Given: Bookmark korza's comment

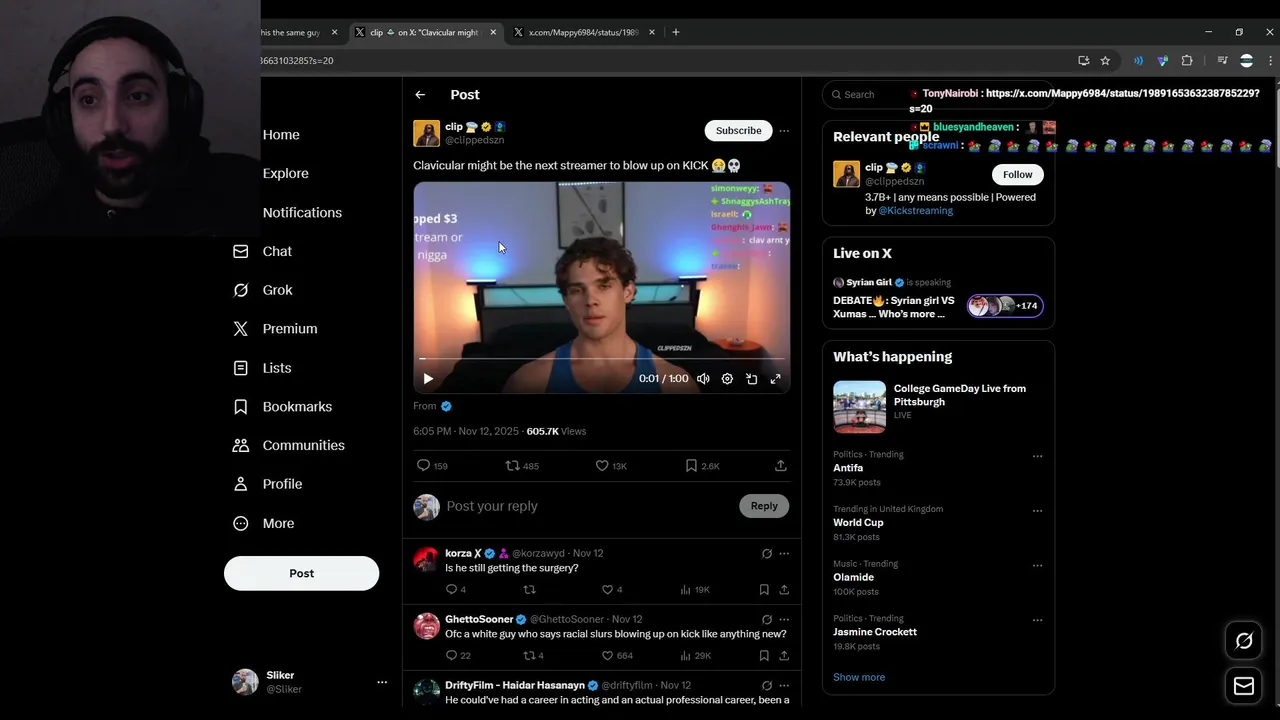Looking at the screenshot, I should point(764,590).
